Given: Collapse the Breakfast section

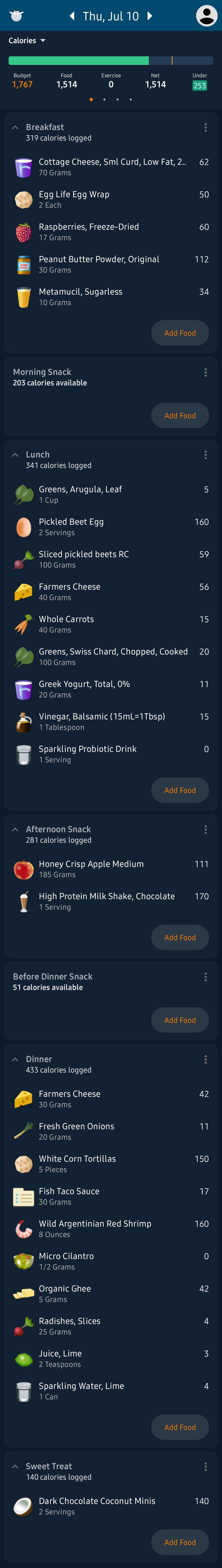Looking at the screenshot, I should point(15,128).
